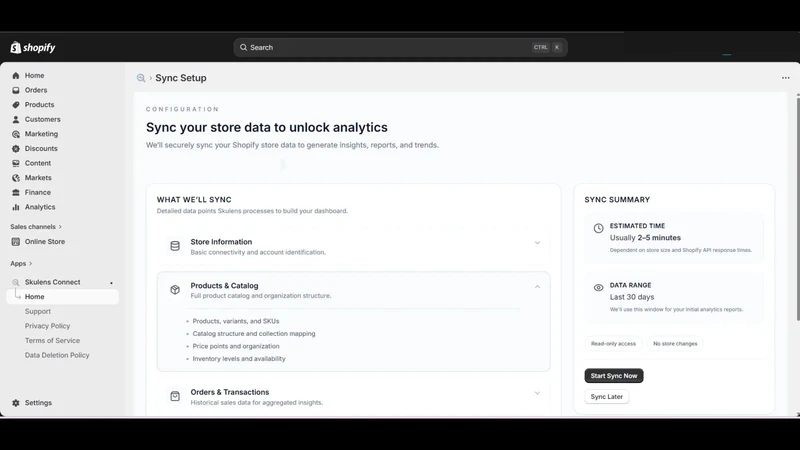This screenshot has height=450, width=800.
Task: Click the page vertical scrollbar
Action: point(797,209)
